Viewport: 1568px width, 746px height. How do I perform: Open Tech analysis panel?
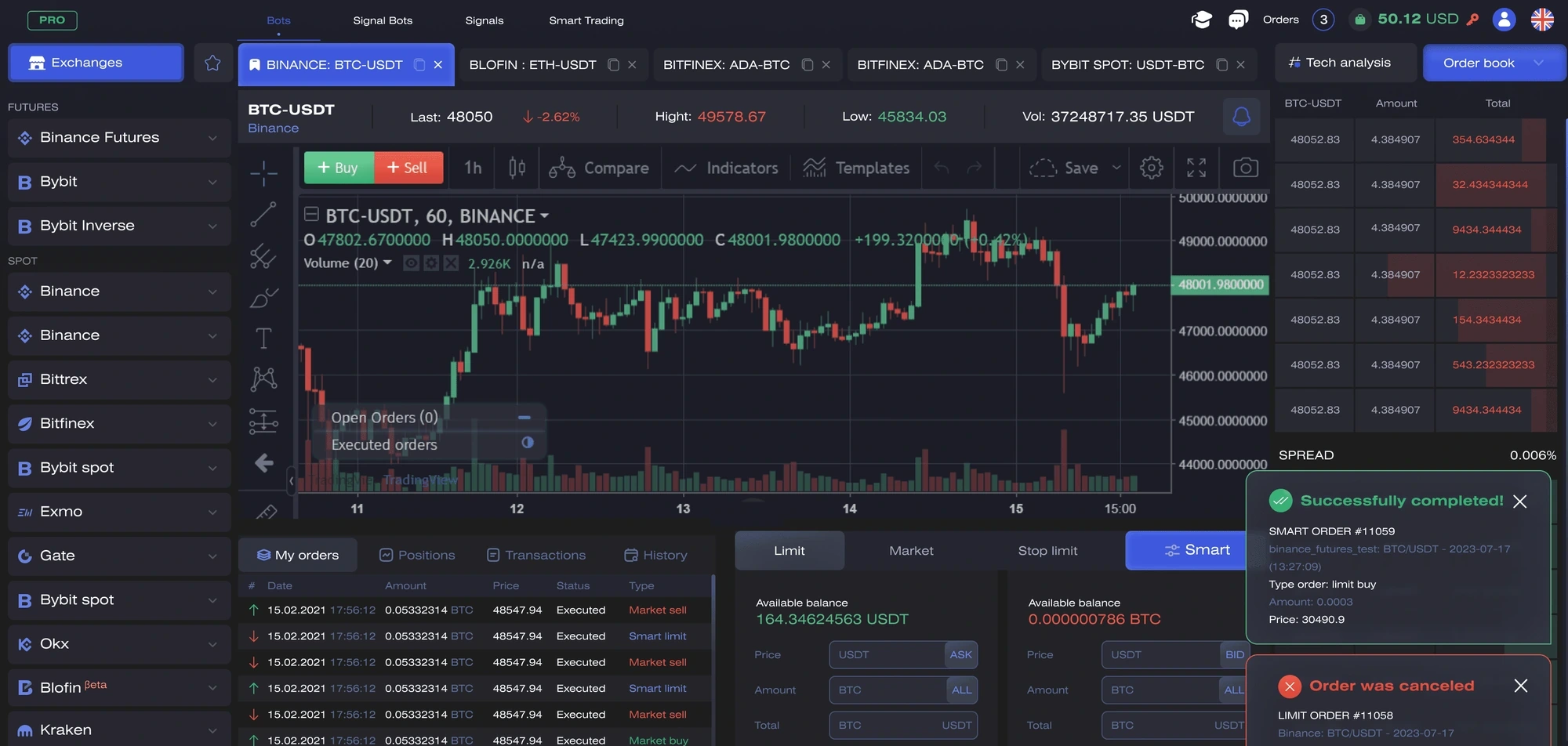point(1345,63)
